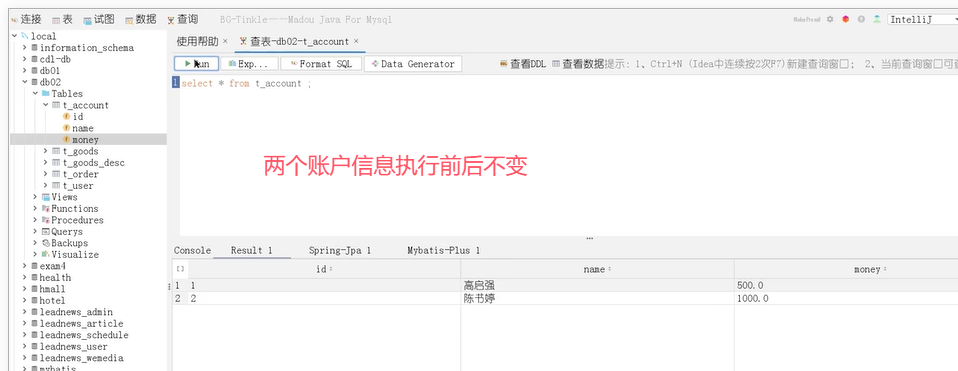Viewport: 958px width, 371px height.
Task: Switch to the Result 1 tab
Action: click(252, 251)
